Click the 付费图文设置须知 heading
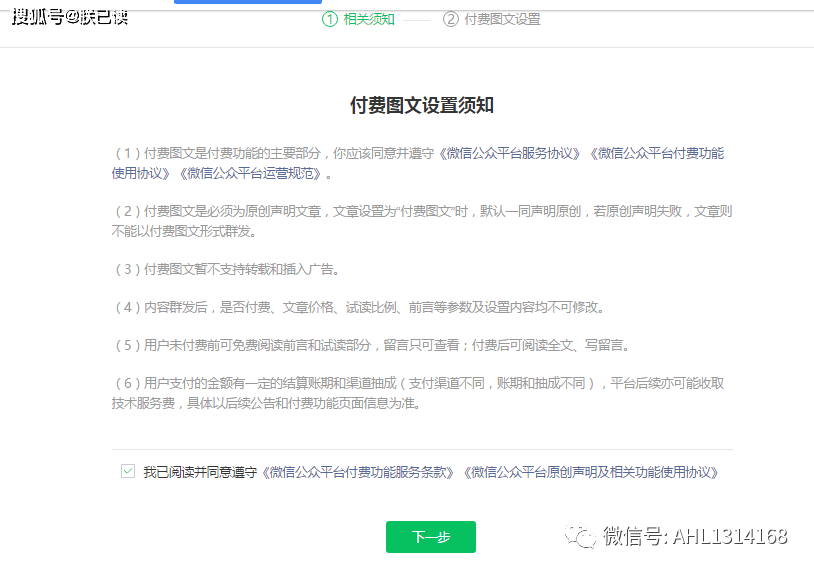The width and height of the screenshot is (814, 572). [x=421, y=106]
